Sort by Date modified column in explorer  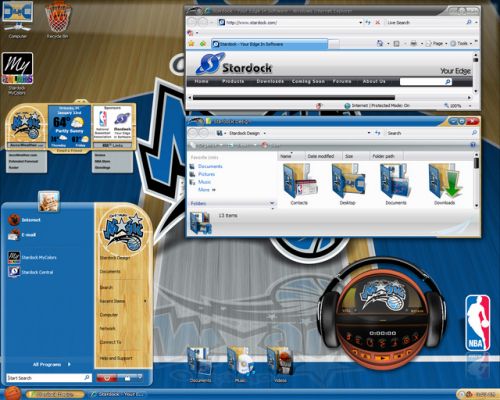point(320,156)
